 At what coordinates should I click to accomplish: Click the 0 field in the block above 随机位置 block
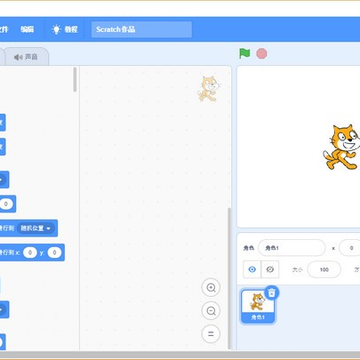[6, 204]
